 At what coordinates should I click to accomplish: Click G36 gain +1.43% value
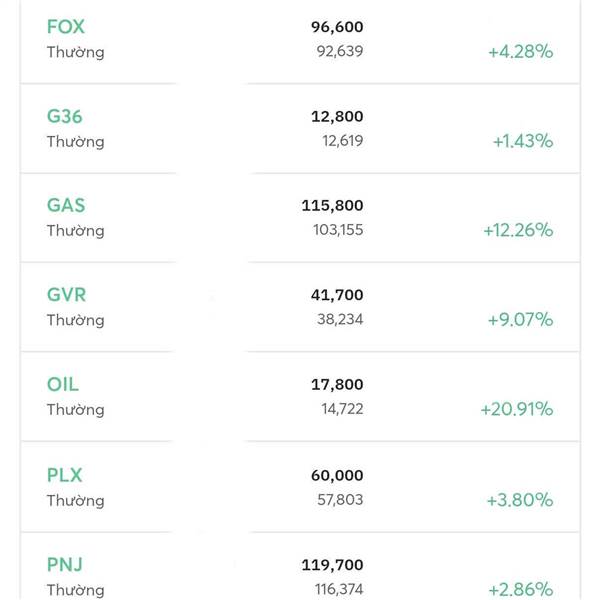tap(522, 141)
